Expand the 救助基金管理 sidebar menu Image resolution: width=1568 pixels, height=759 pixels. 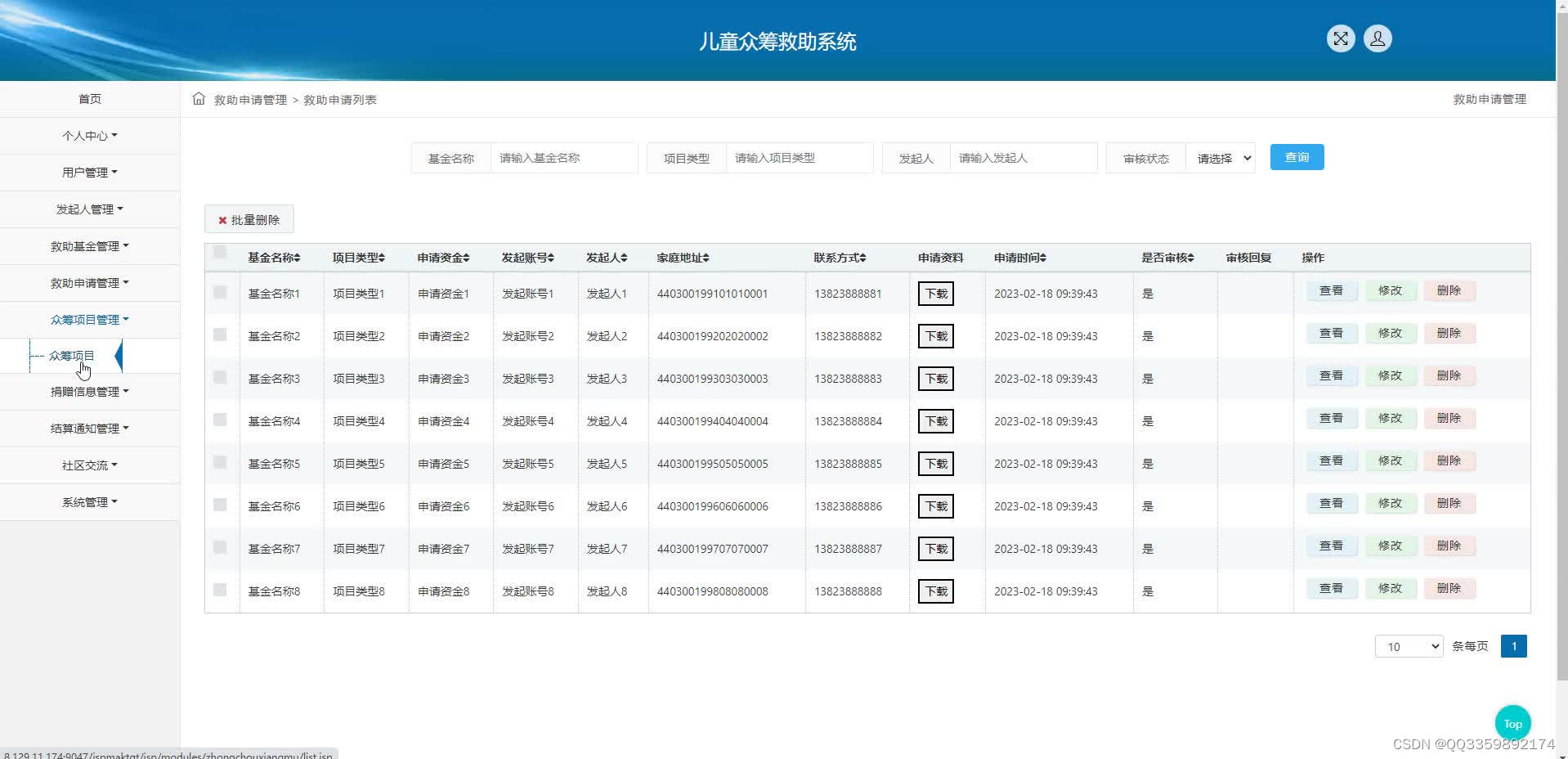90,246
